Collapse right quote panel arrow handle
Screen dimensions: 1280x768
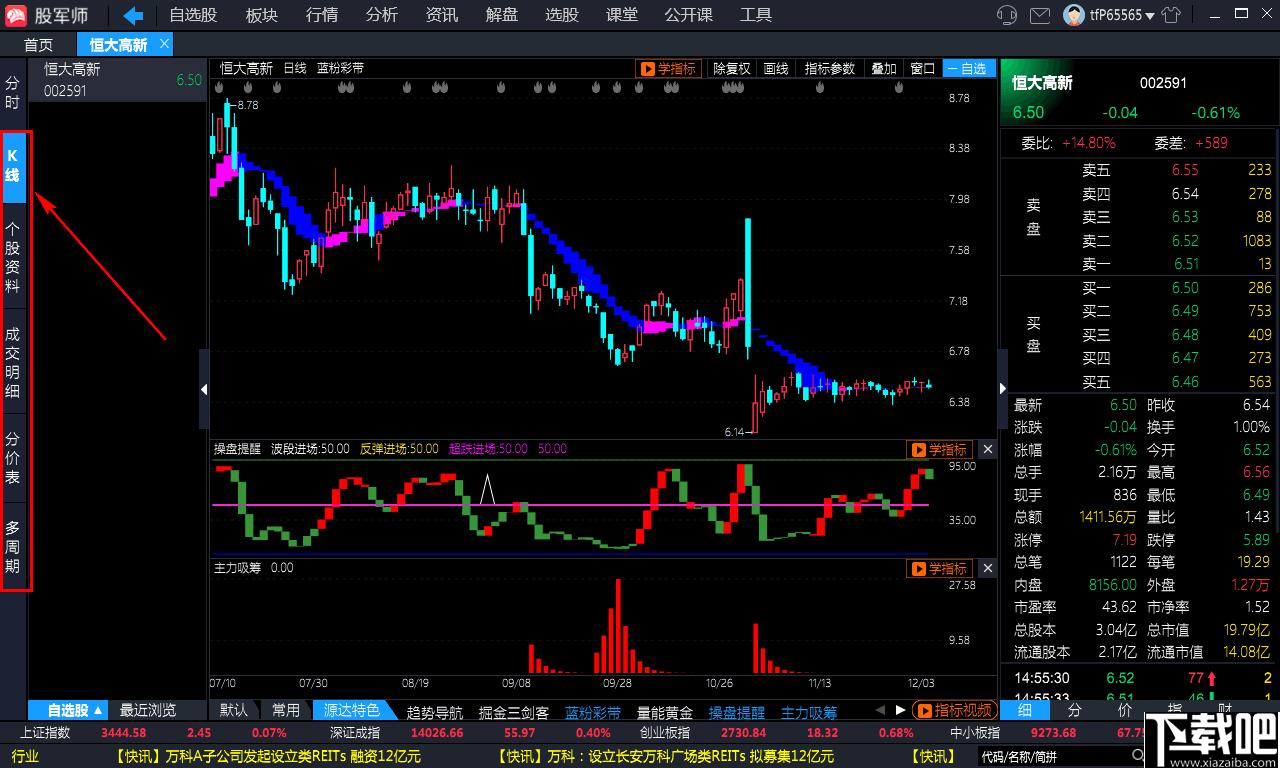[x=1003, y=389]
